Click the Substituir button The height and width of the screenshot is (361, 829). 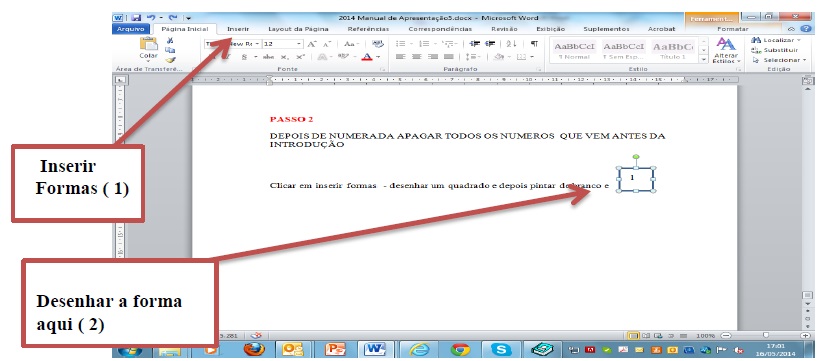(775, 50)
